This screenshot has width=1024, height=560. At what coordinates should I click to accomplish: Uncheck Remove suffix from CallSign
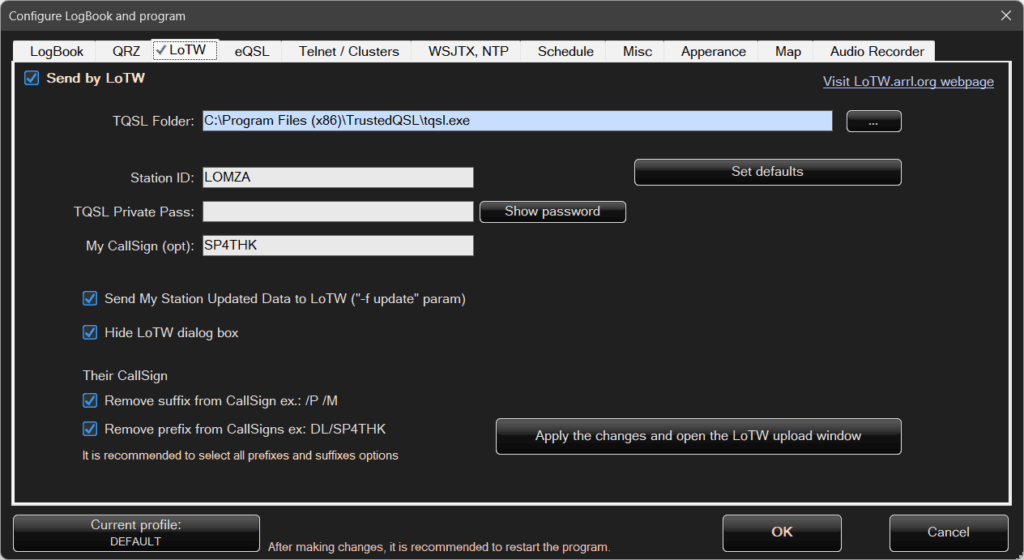click(x=90, y=401)
